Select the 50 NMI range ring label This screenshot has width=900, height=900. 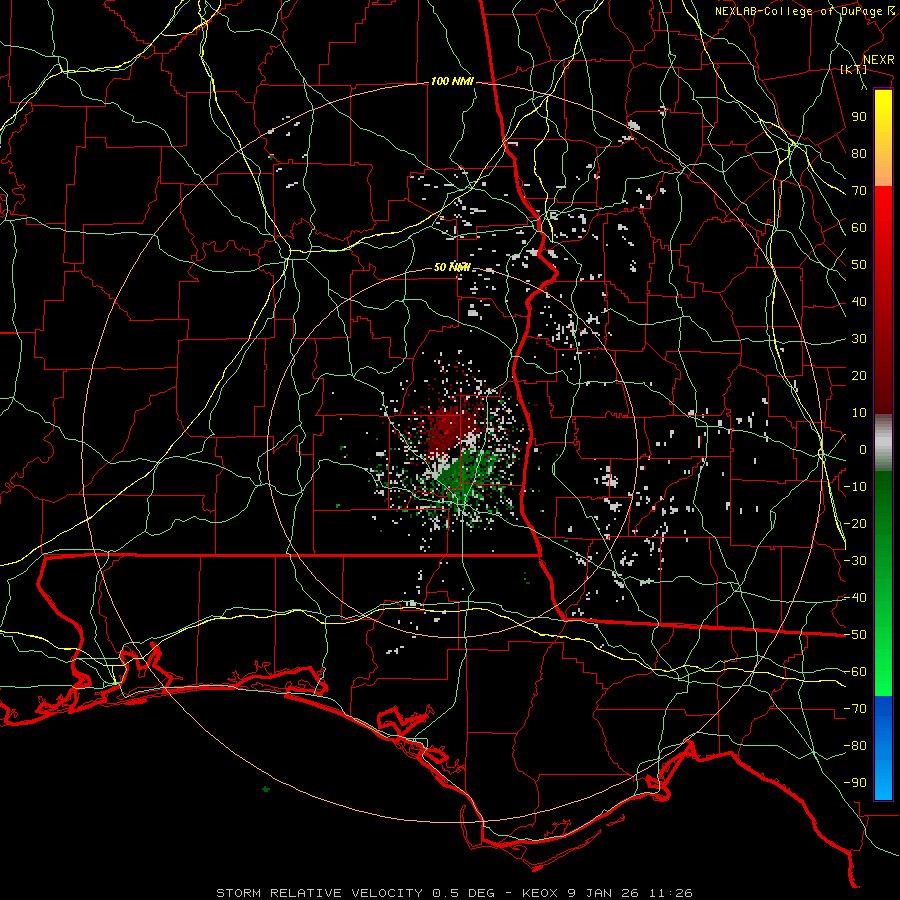click(x=452, y=267)
